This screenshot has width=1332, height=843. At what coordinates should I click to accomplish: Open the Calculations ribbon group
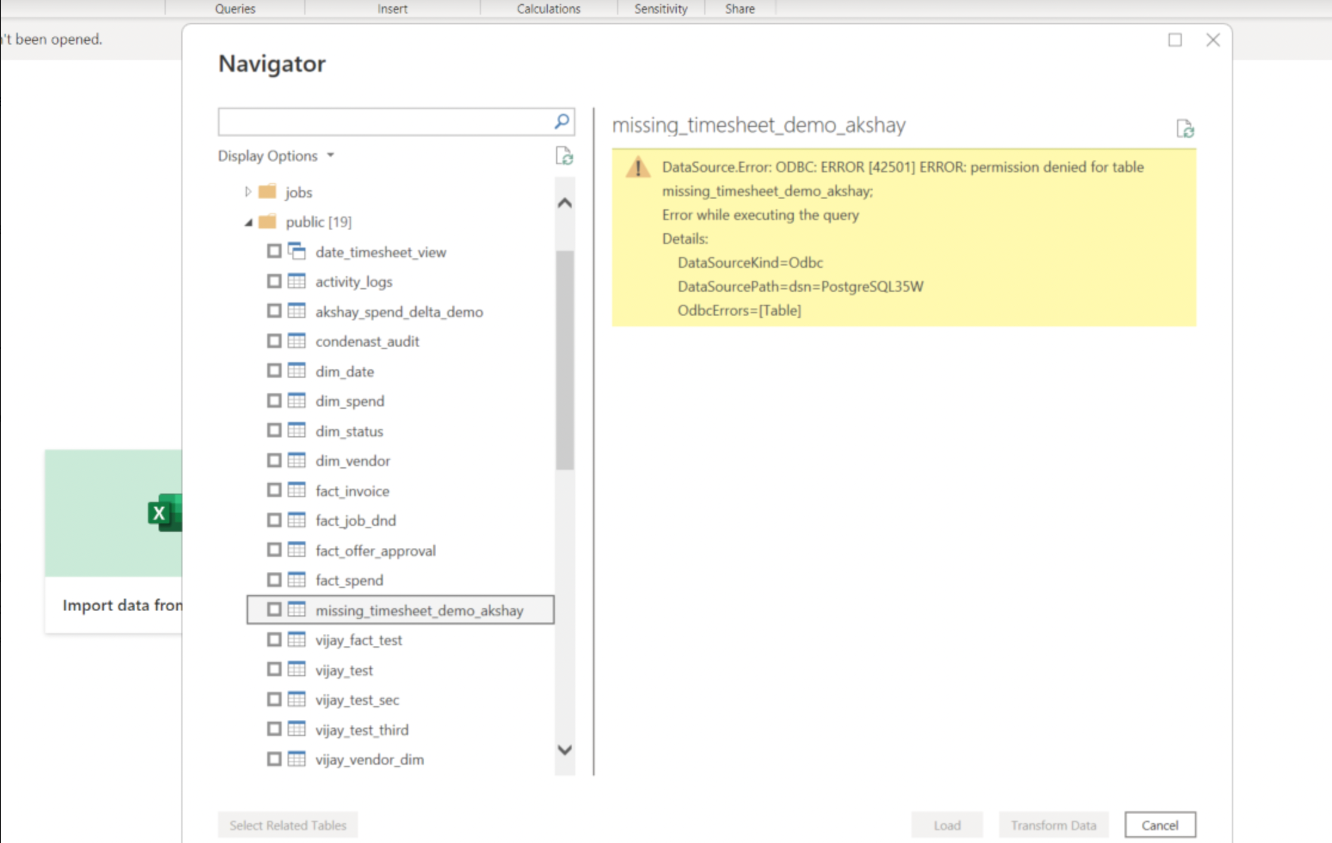point(548,9)
